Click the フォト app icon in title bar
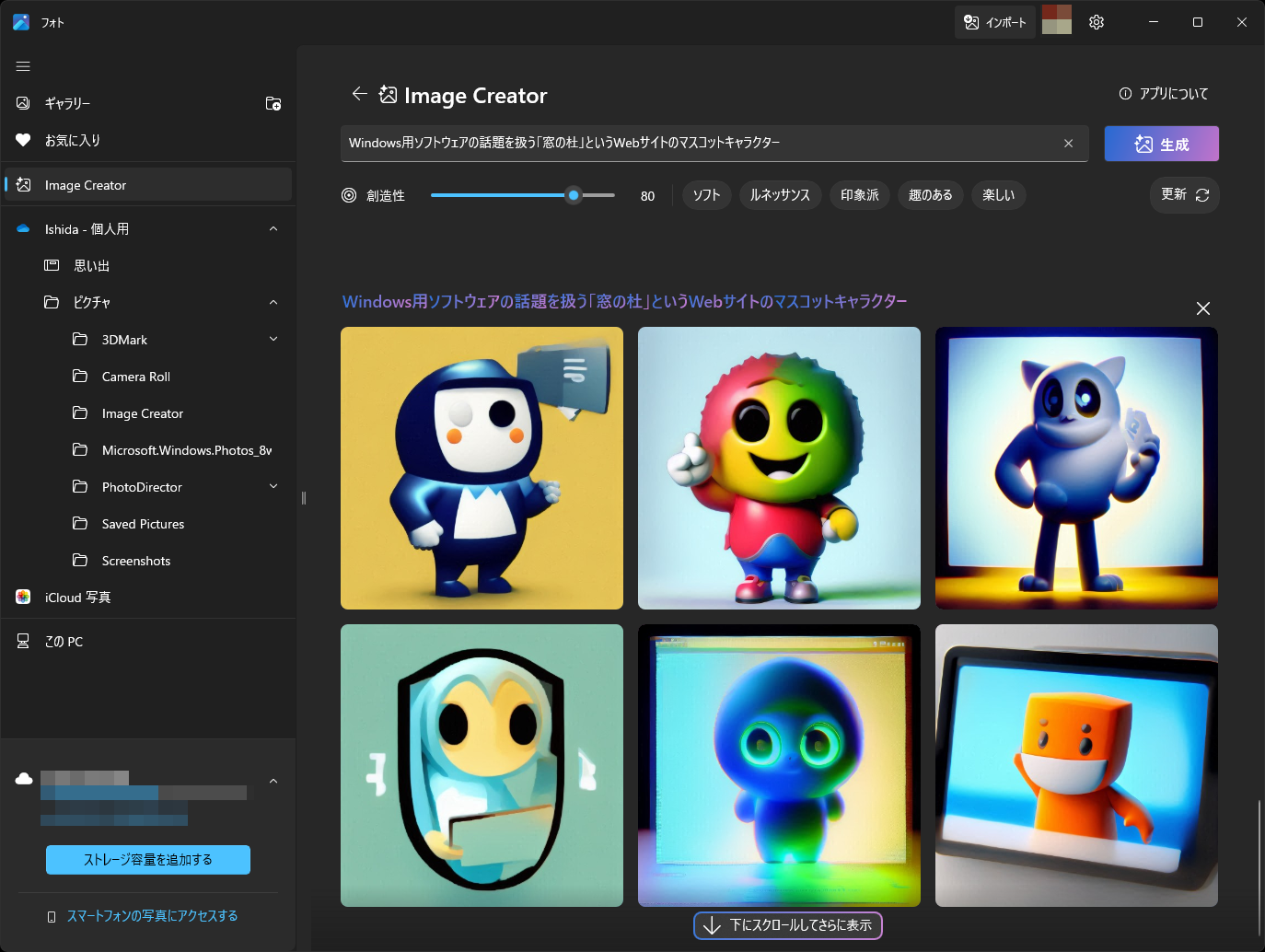The width and height of the screenshot is (1265, 952). (x=20, y=22)
